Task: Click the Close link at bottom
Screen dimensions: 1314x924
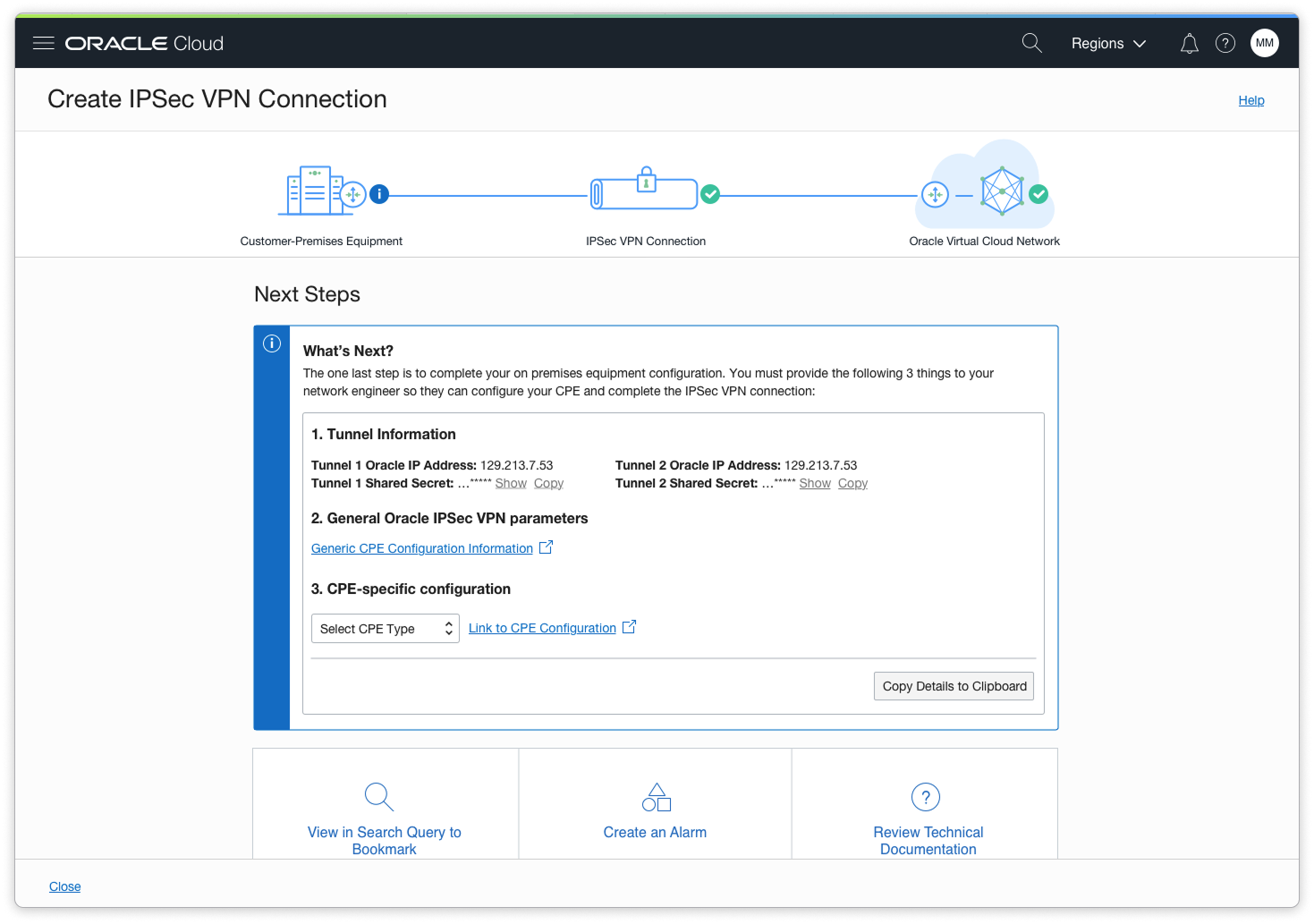Action: pos(64,886)
